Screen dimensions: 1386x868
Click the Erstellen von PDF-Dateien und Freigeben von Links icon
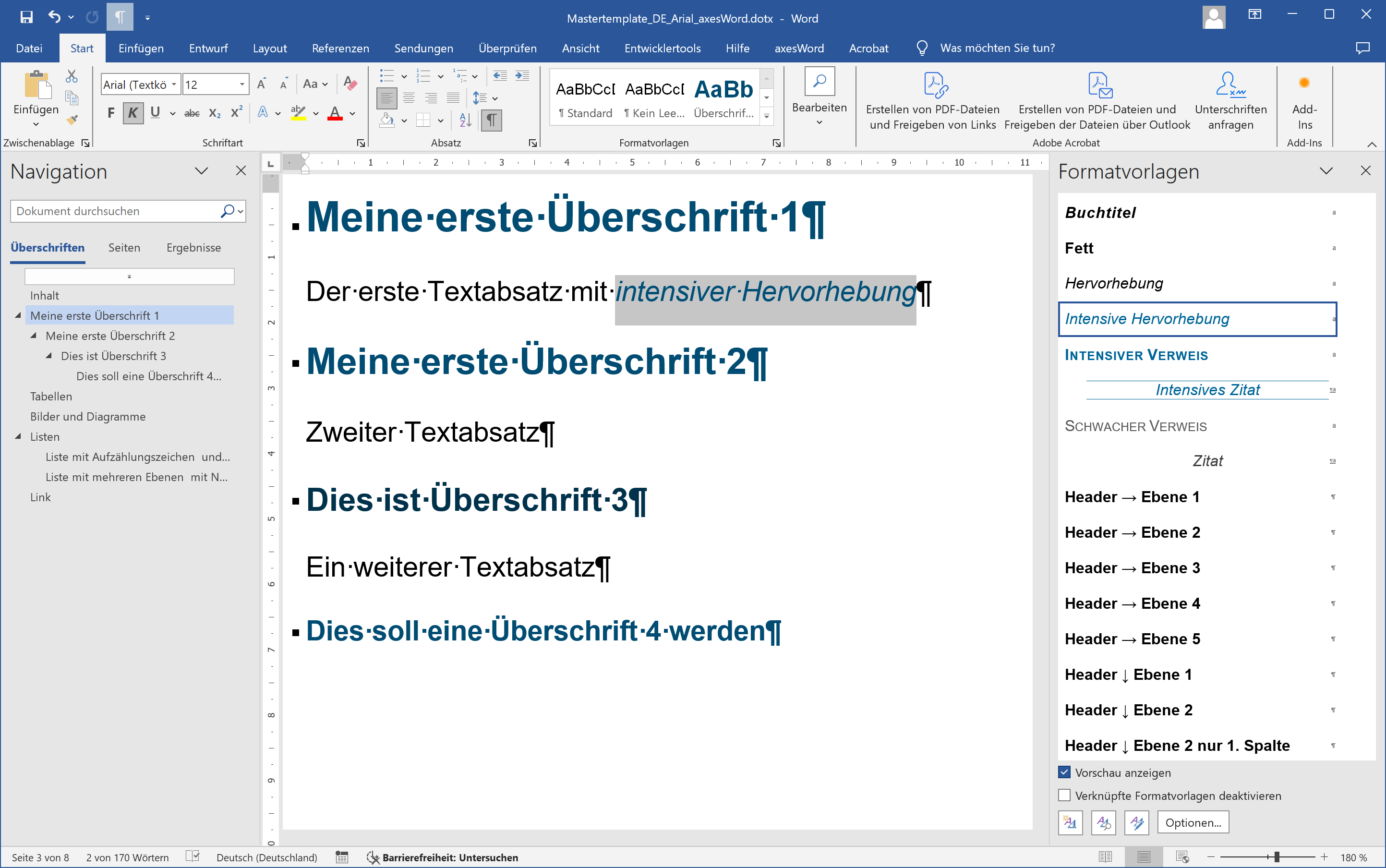pos(936,85)
